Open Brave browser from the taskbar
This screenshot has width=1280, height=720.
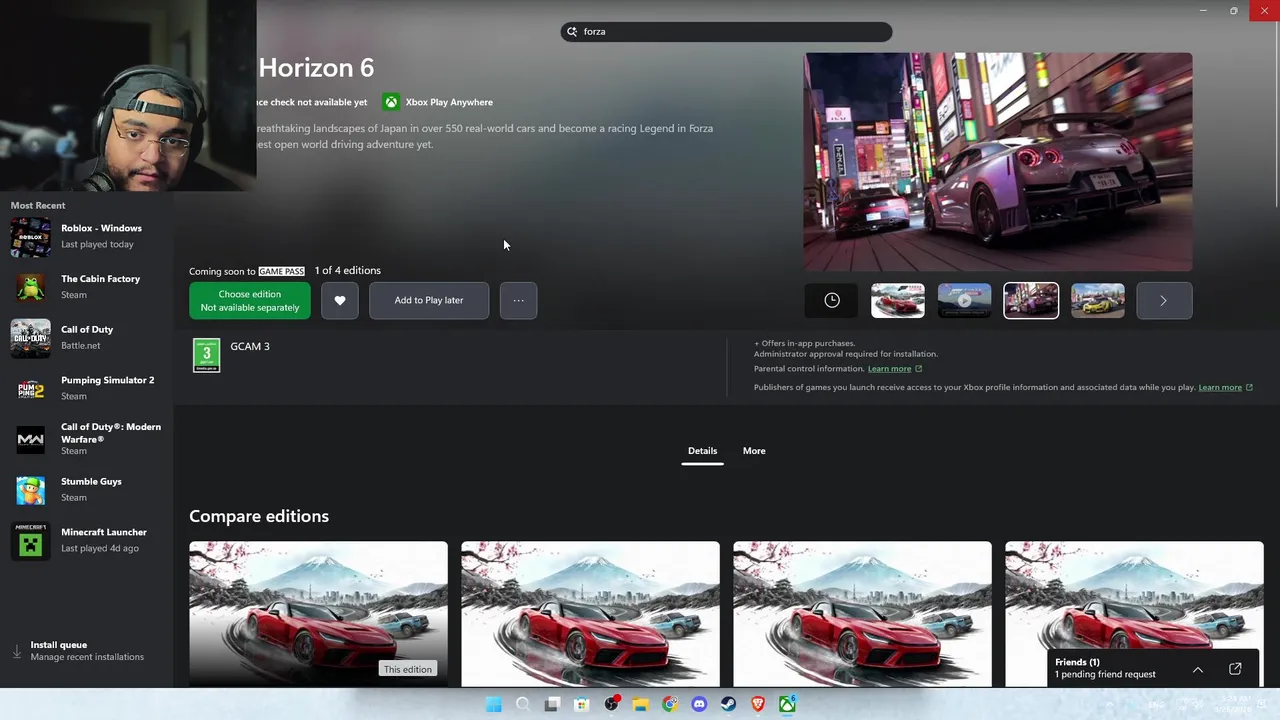tap(758, 705)
